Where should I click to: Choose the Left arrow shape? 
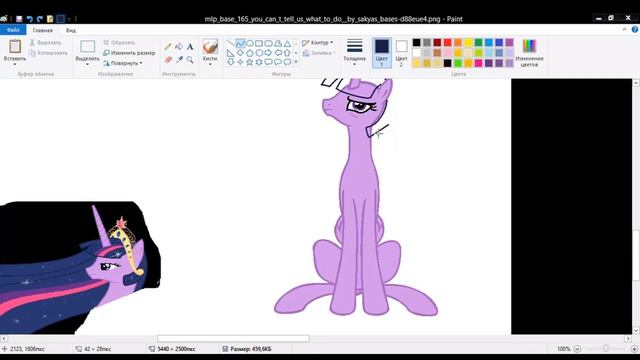click(x=278, y=53)
